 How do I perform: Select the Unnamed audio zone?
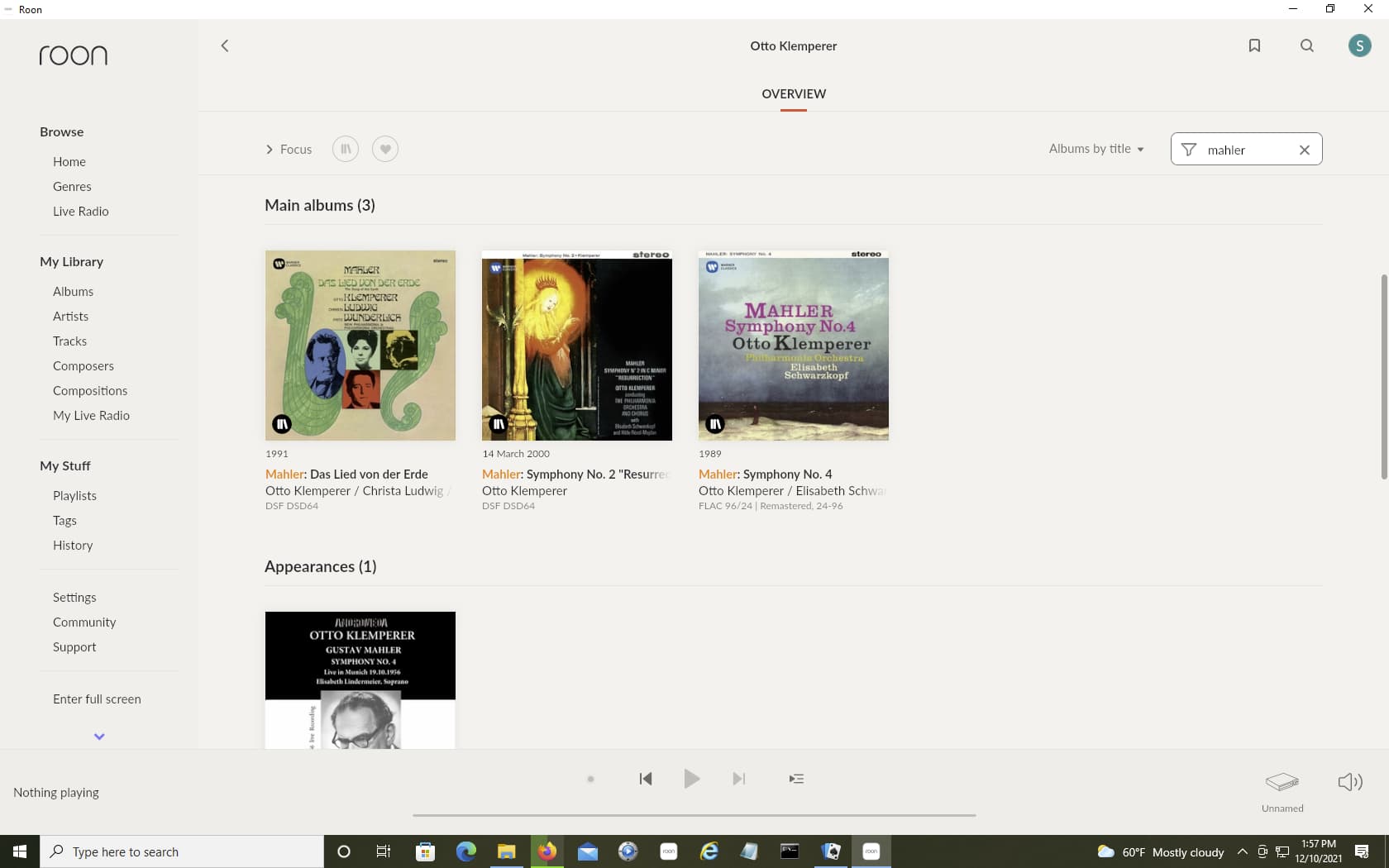[x=1282, y=790]
